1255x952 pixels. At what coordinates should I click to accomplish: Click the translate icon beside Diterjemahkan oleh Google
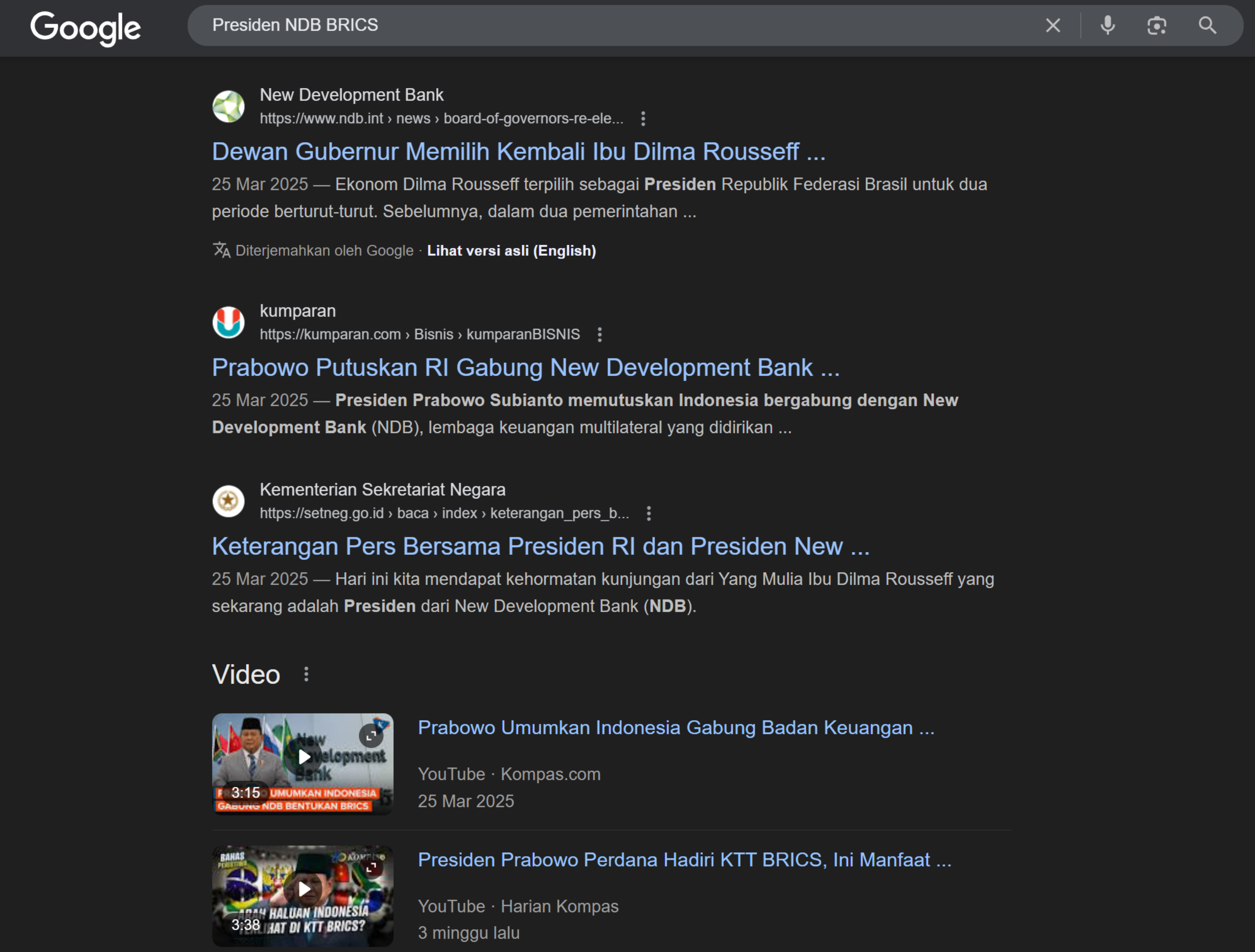coord(221,250)
